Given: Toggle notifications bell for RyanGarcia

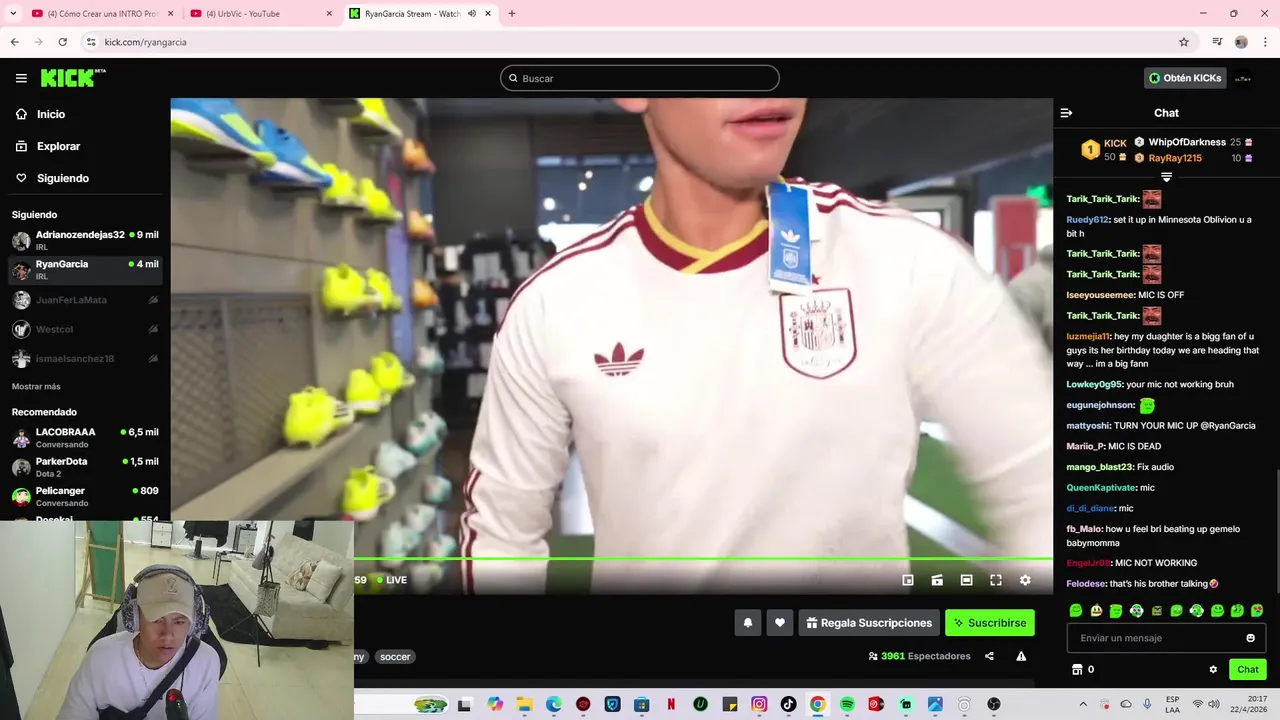Looking at the screenshot, I should click(x=747, y=623).
